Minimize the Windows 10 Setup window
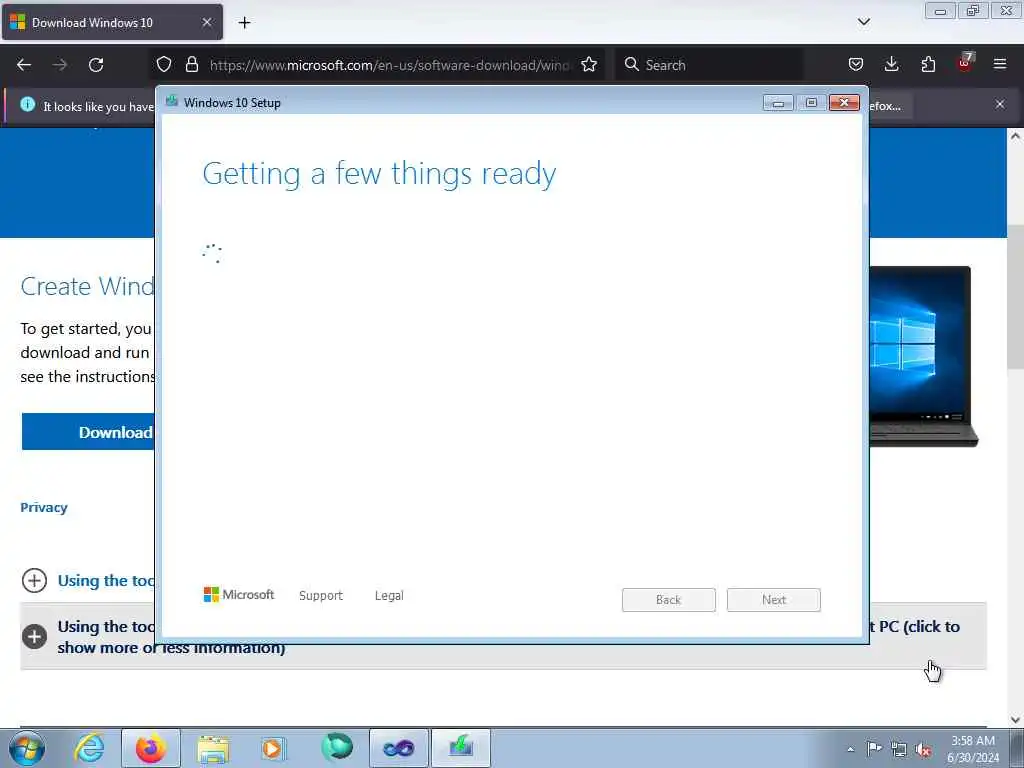1024x768 pixels. (778, 103)
